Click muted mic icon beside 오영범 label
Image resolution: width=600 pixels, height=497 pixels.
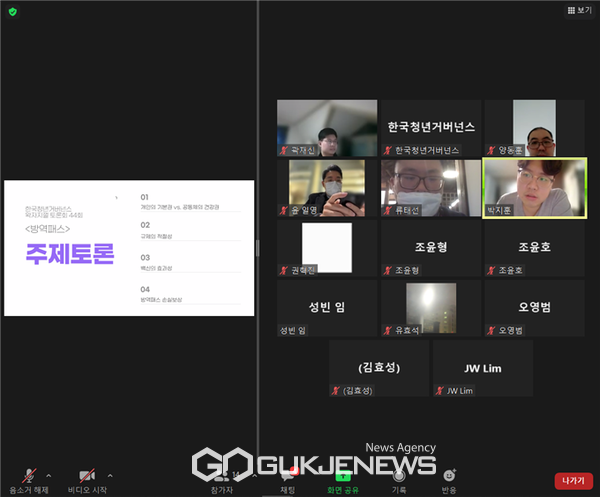click(491, 331)
